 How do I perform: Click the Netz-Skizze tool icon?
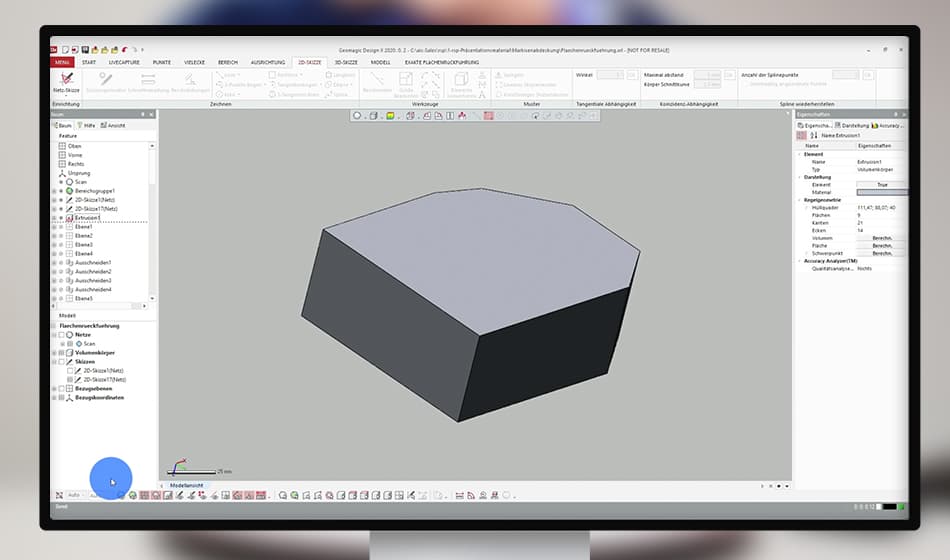(66, 80)
